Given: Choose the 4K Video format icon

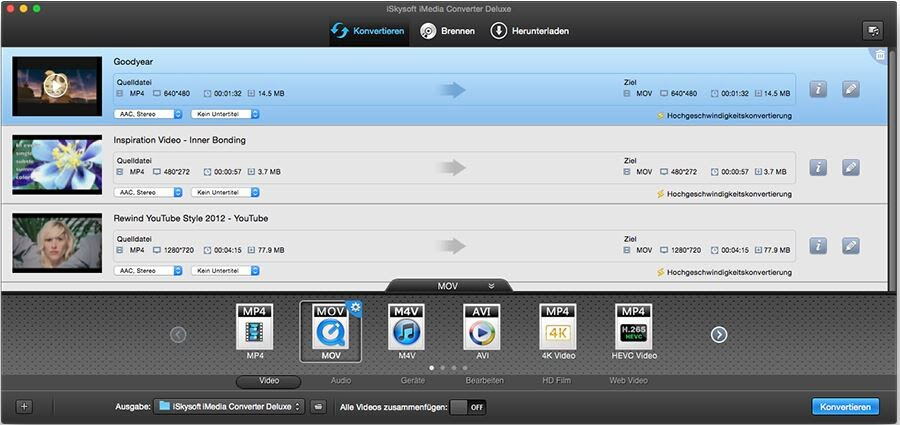Looking at the screenshot, I should coord(558,327).
